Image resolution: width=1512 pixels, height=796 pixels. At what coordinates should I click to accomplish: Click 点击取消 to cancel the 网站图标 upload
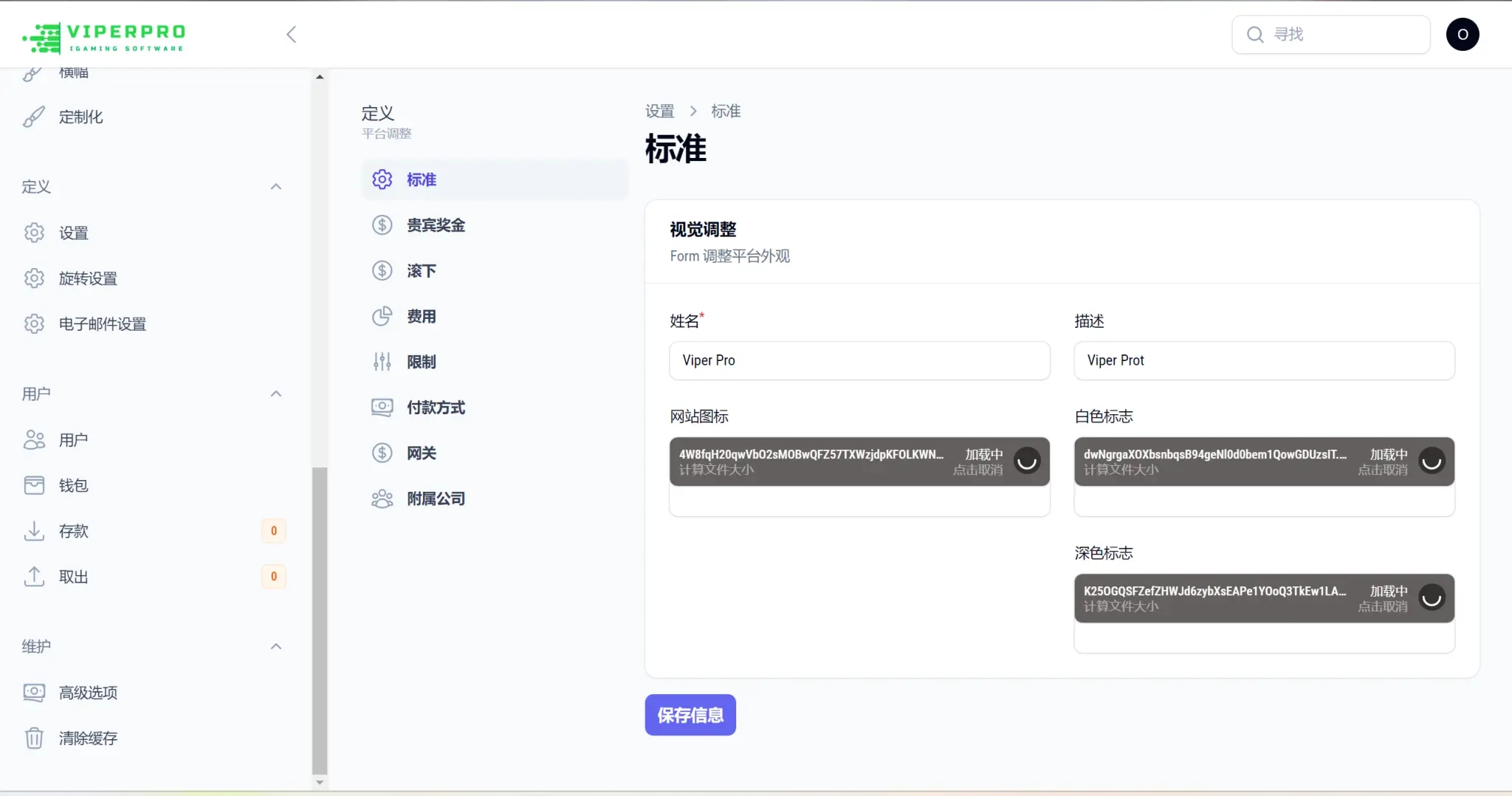pos(980,470)
